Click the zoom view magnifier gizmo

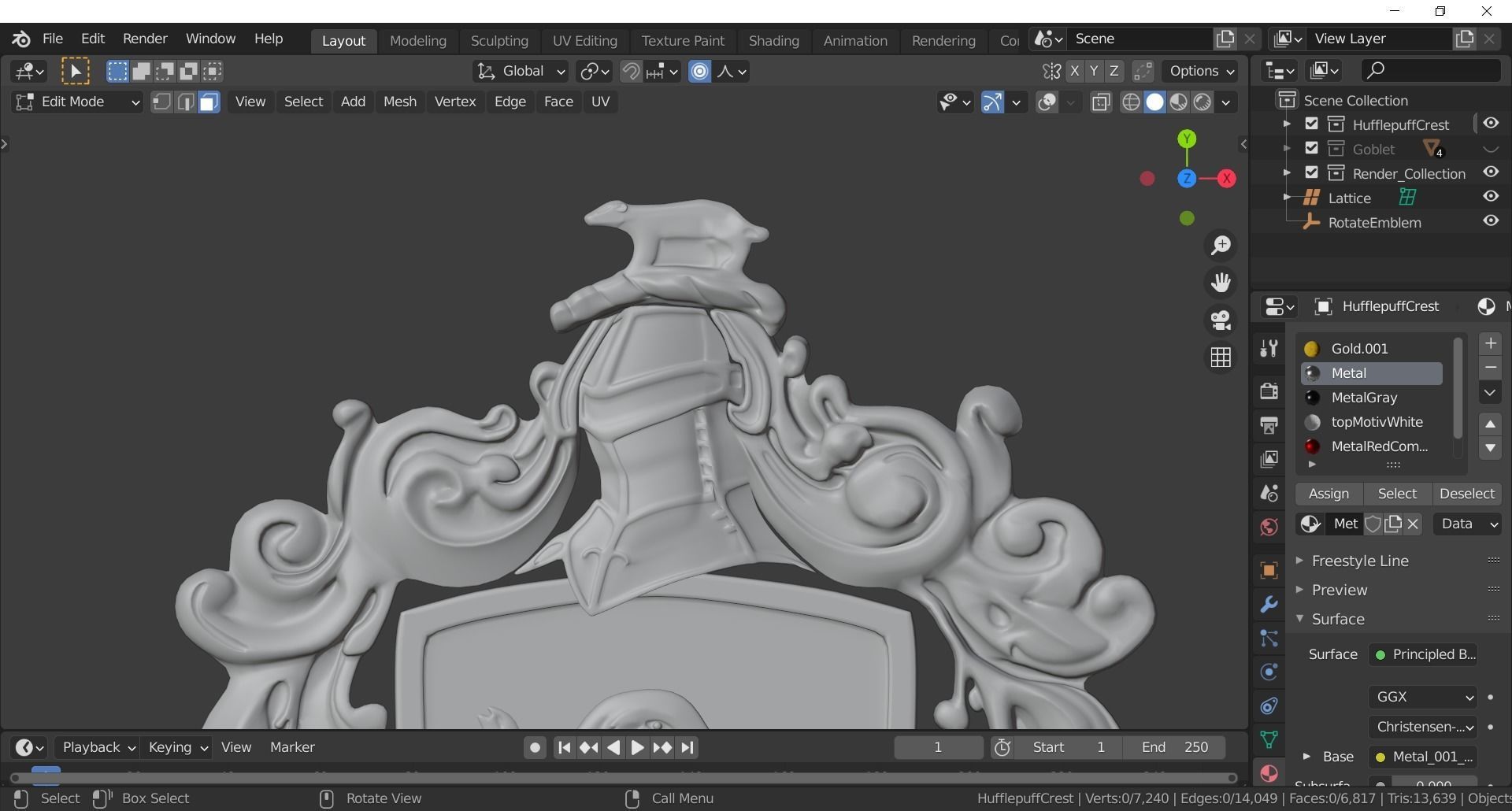(1221, 246)
